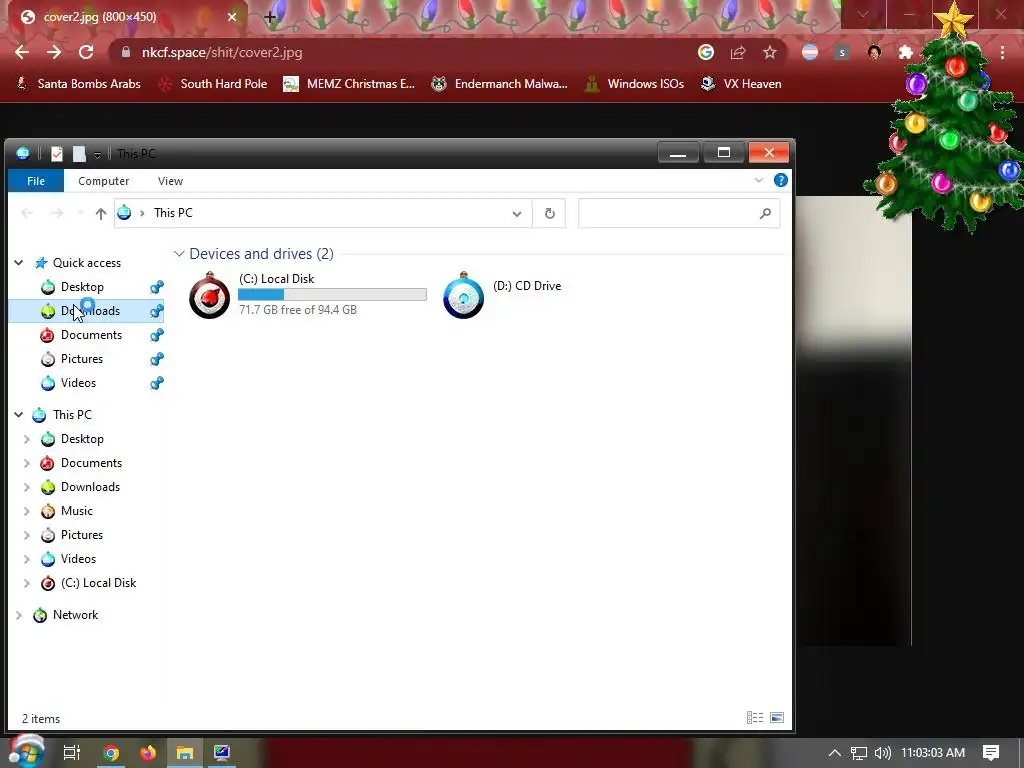Open the Windows Start button
The width and height of the screenshot is (1024, 768).
(26, 751)
